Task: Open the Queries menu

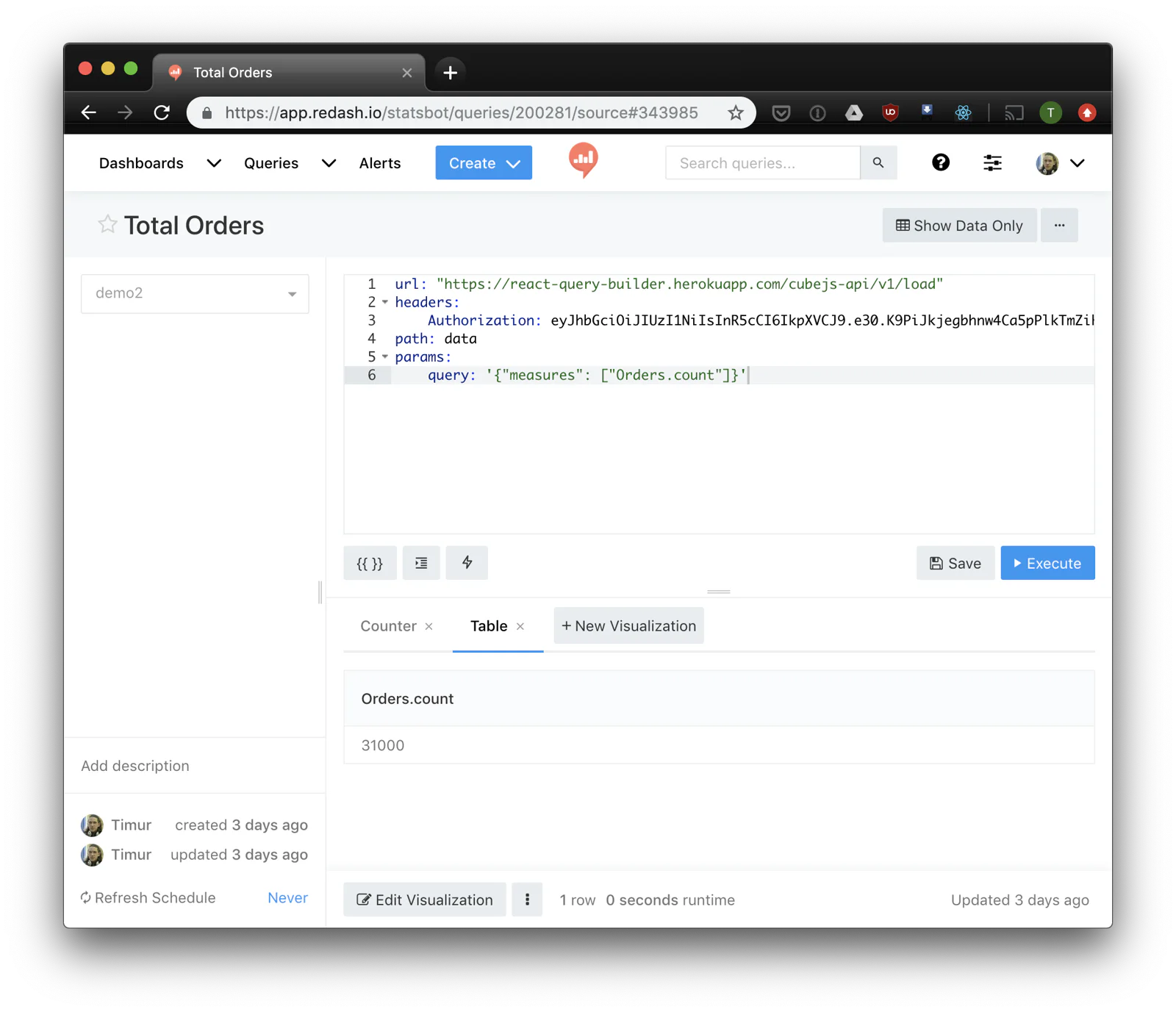Action: [270, 163]
